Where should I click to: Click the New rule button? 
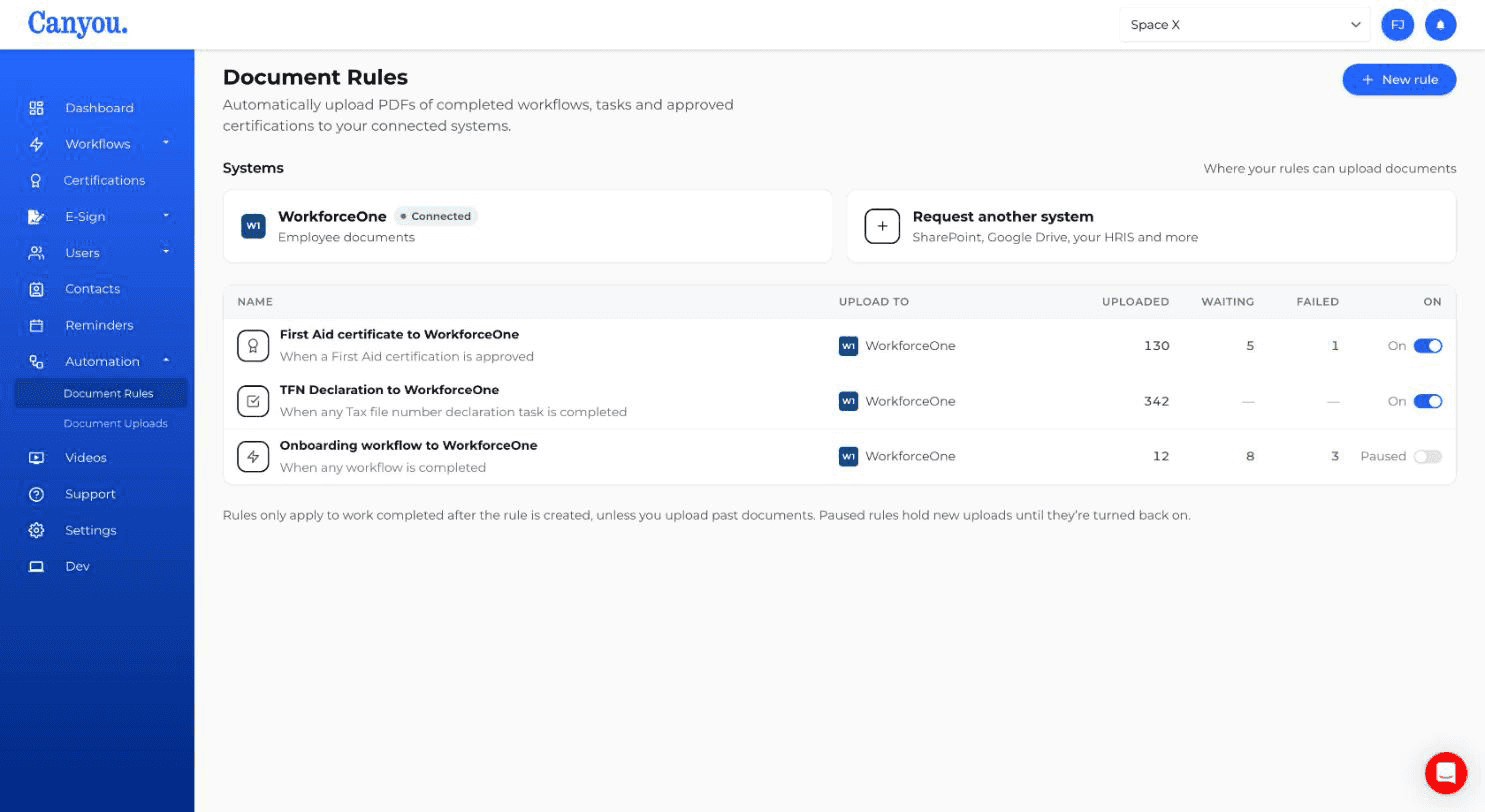tap(1399, 80)
